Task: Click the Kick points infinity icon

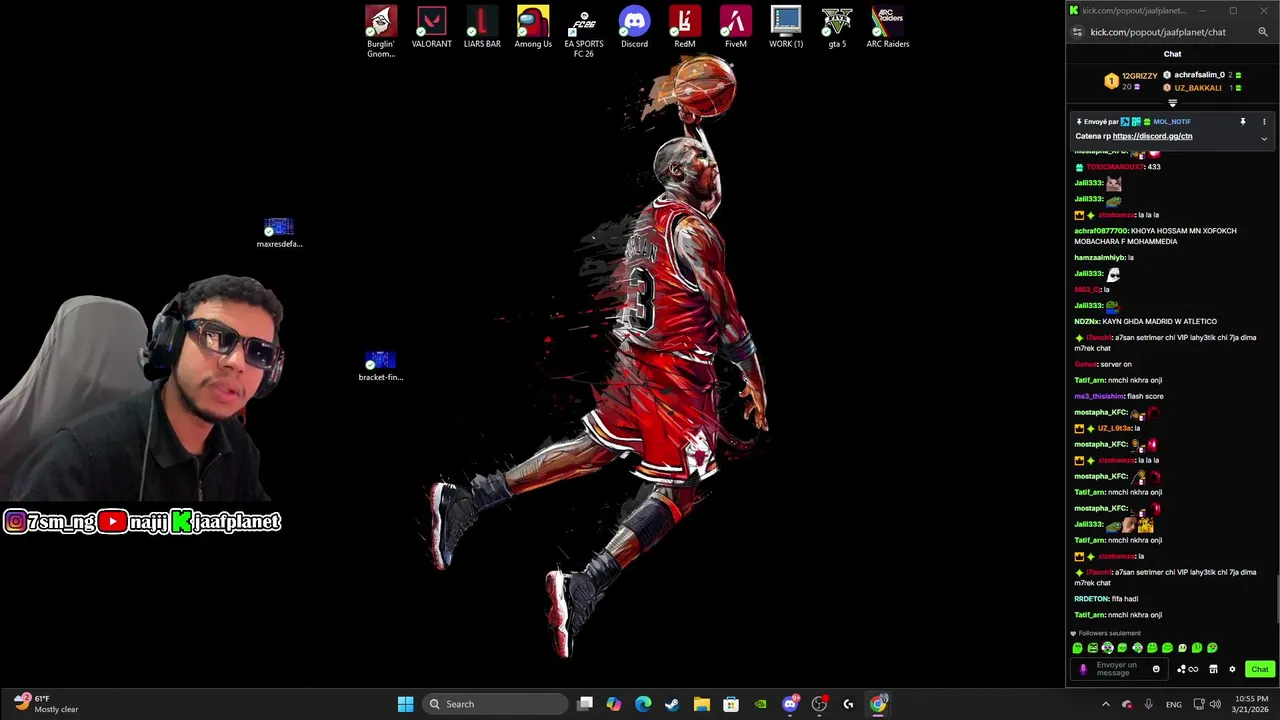Action: point(1187,669)
